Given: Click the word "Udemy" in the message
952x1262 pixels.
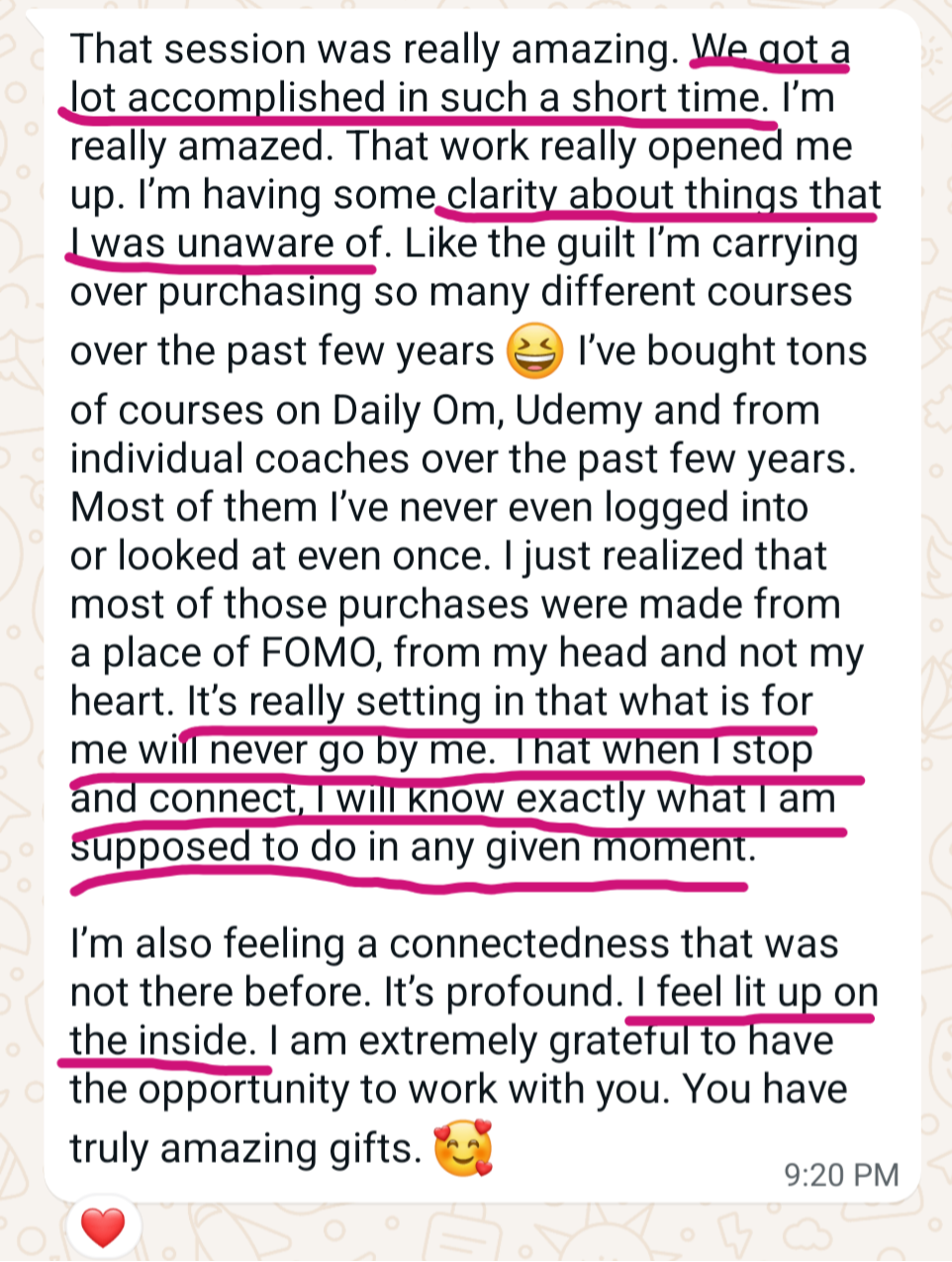Looking at the screenshot, I should pos(574,410).
